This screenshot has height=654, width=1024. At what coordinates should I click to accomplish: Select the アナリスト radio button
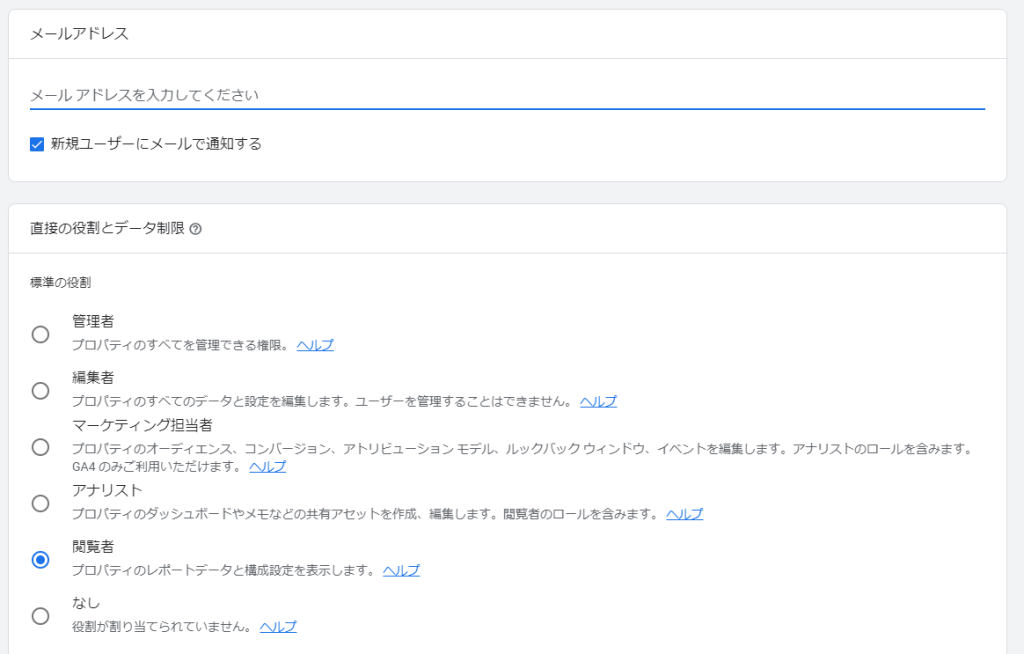40,503
